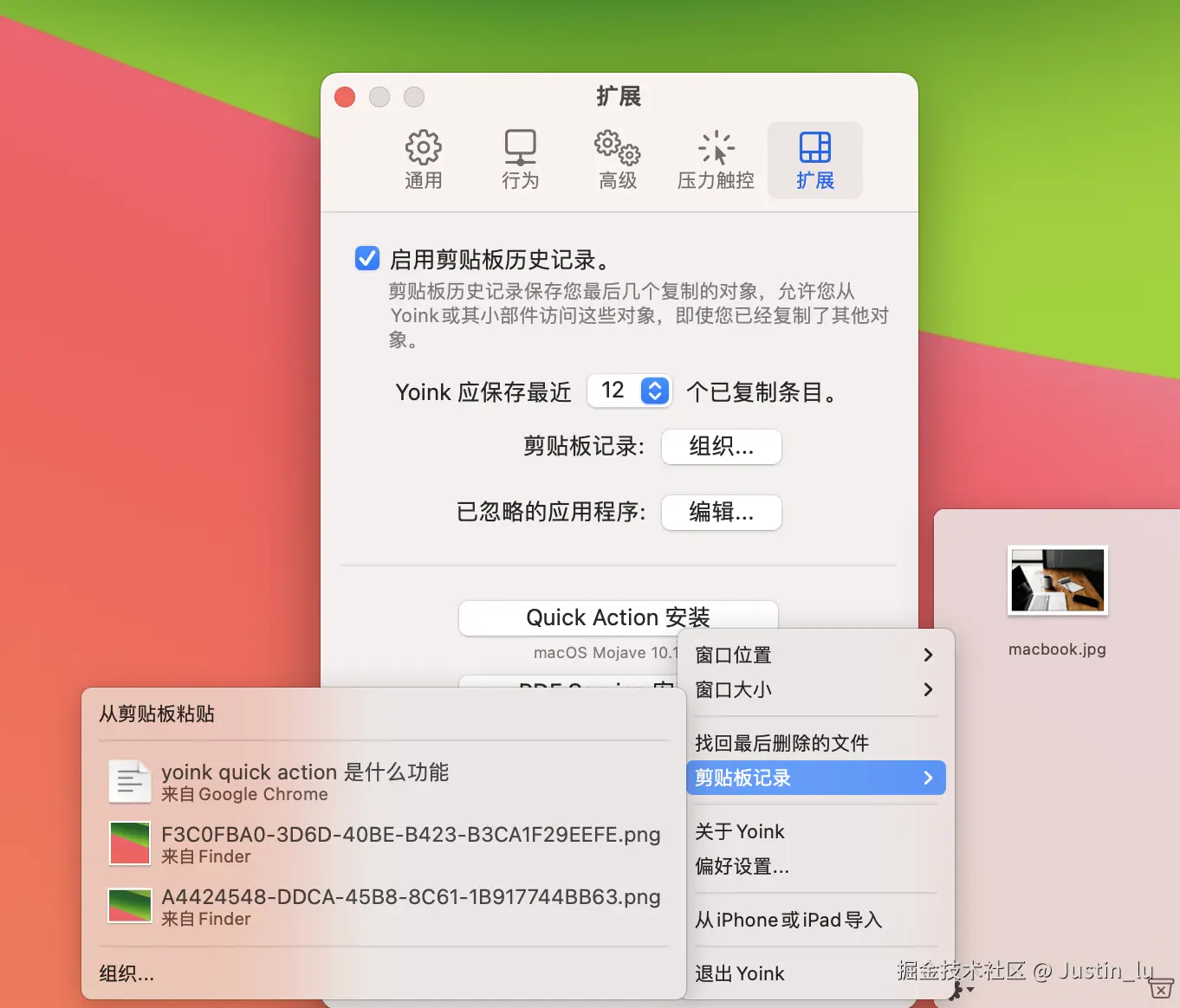Click the A4424548 png file icon
The image size is (1180, 1008).
[x=130, y=906]
